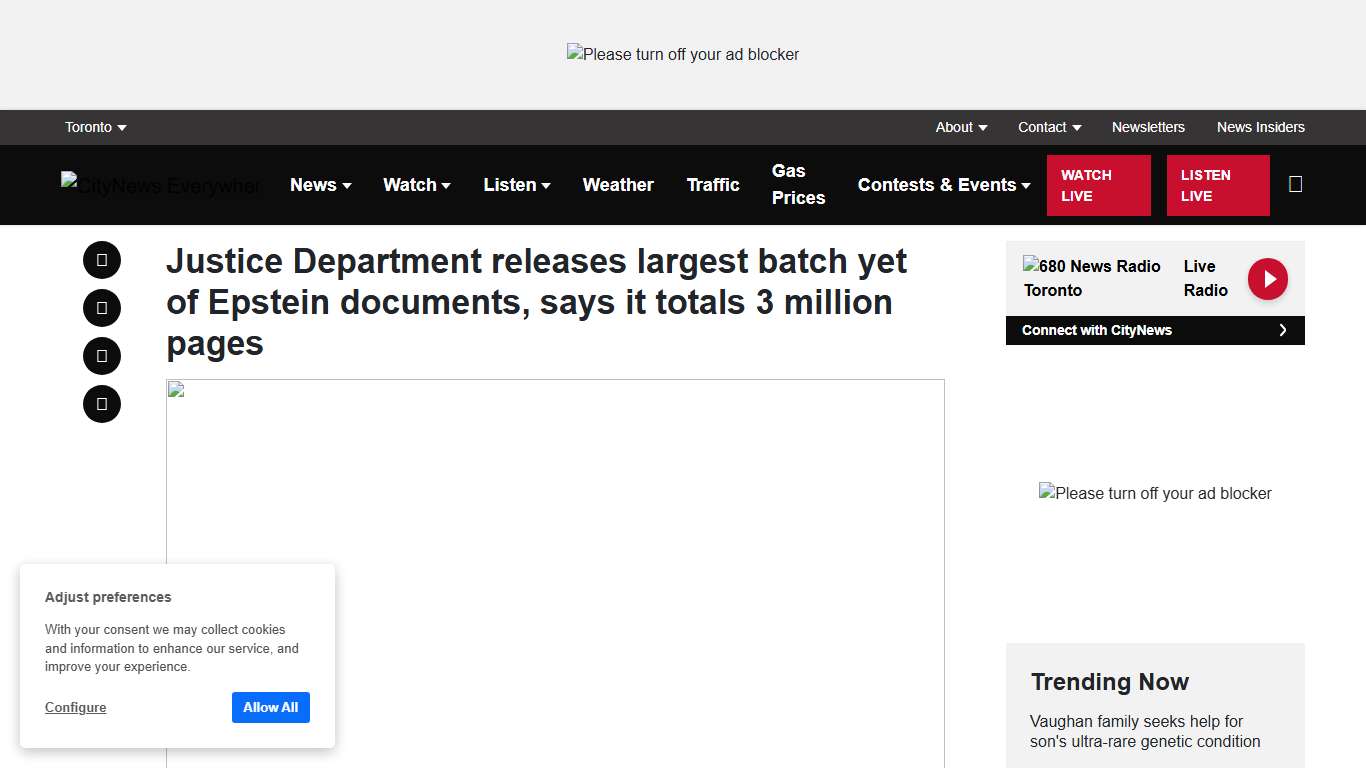Image resolution: width=1366 pixels, height=768 pixels.
Task: Expand the Connect with CityNews bar
Action: coord(1154,330)
